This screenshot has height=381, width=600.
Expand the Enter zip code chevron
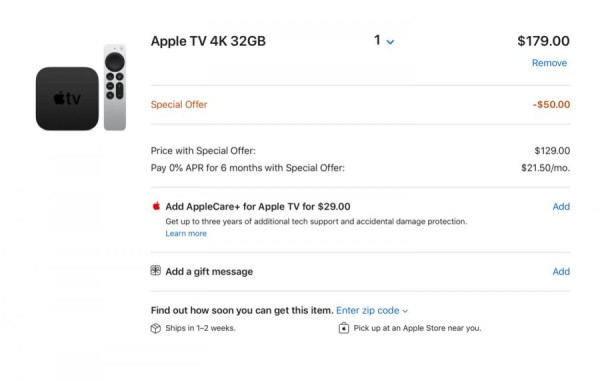(405, 311)
